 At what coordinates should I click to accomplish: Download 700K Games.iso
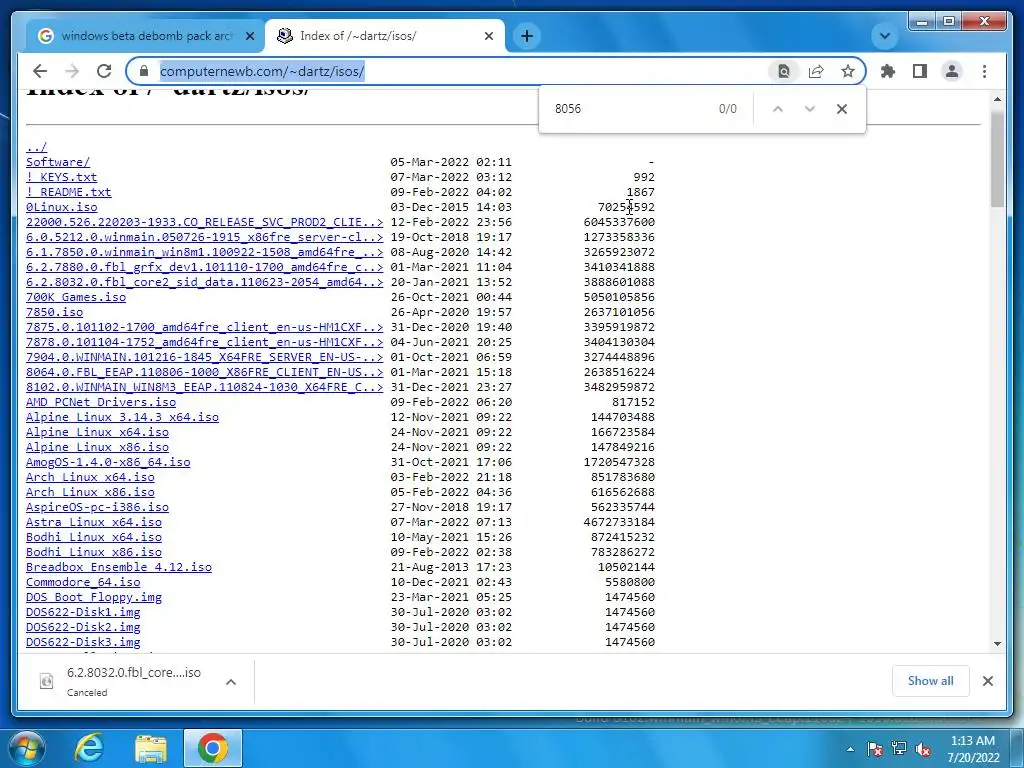coord(76,297)
